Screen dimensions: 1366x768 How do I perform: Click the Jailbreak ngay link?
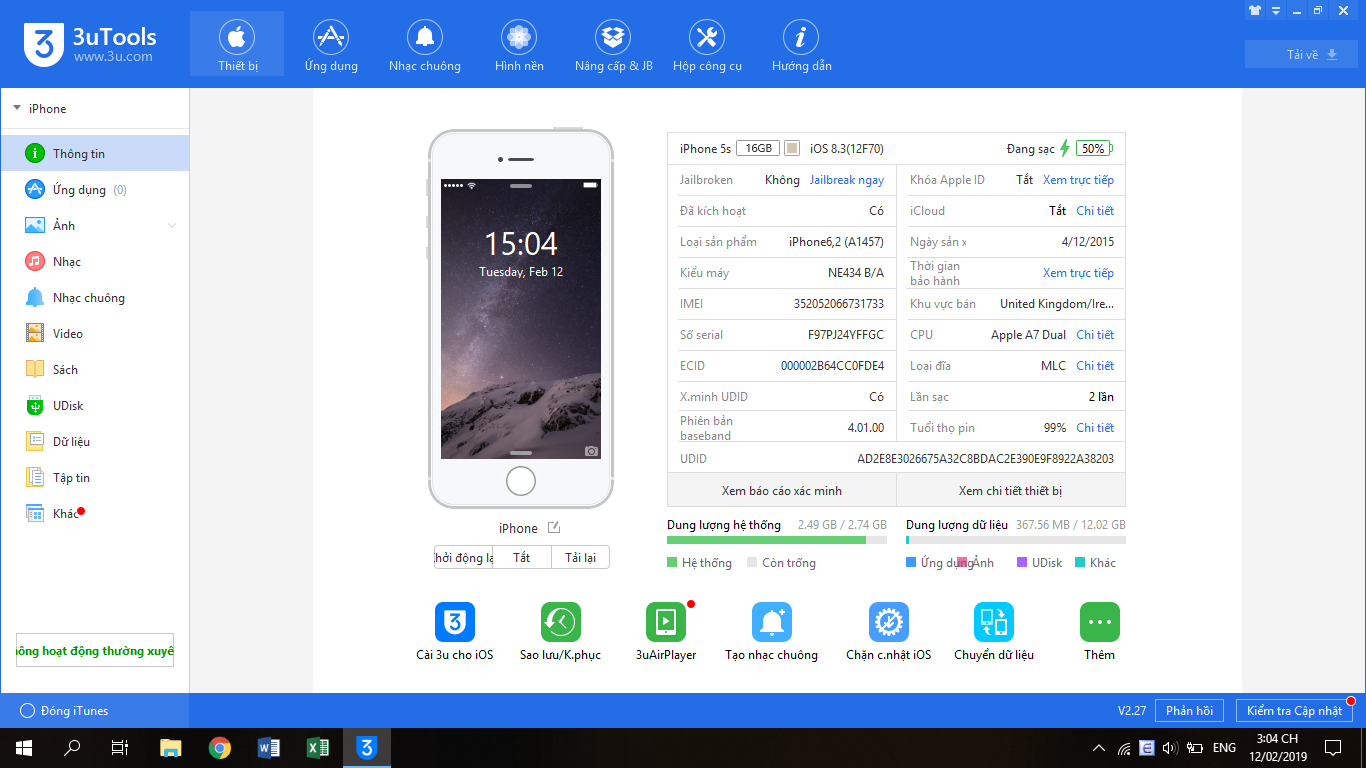(846, 180)
